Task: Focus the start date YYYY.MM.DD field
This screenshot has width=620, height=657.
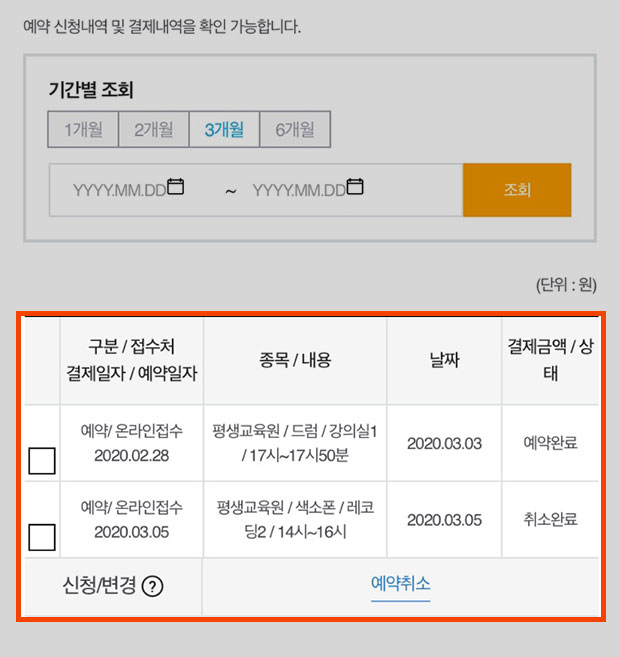Action: coord(128,190)
